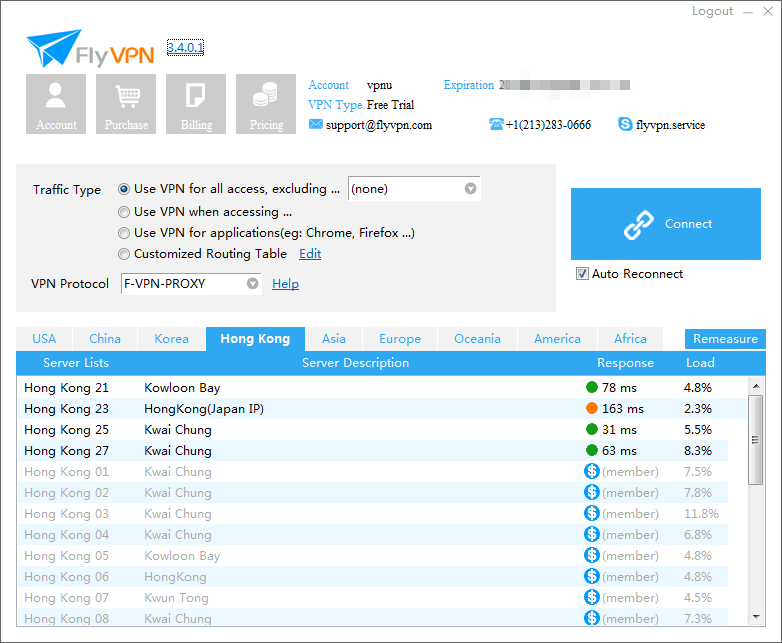The height and width of the screenshot is (643, 782).
Task: Click member dollar icon for Hong Kong 07
Action: coord(591,597)
